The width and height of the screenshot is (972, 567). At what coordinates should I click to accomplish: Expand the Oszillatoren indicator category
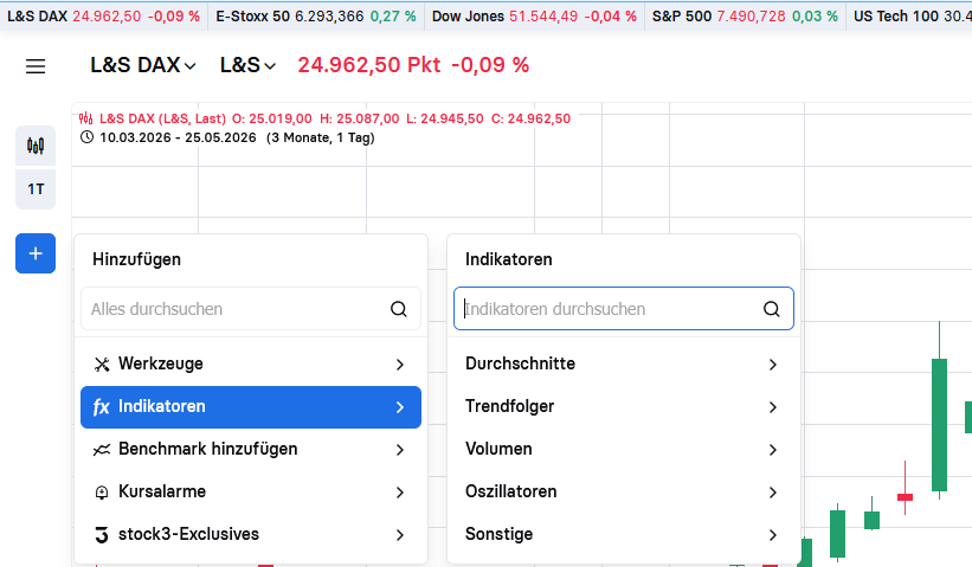coord(622,492)
